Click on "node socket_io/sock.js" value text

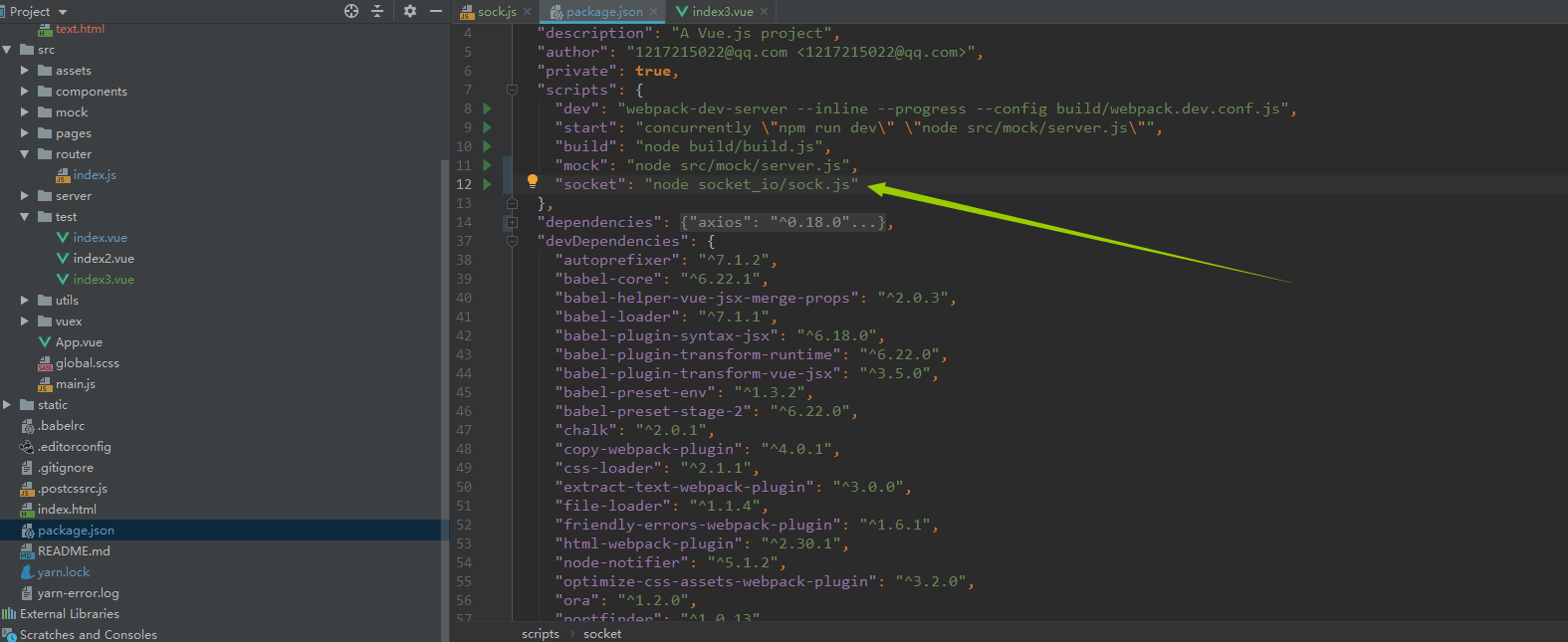pos(751,184)
